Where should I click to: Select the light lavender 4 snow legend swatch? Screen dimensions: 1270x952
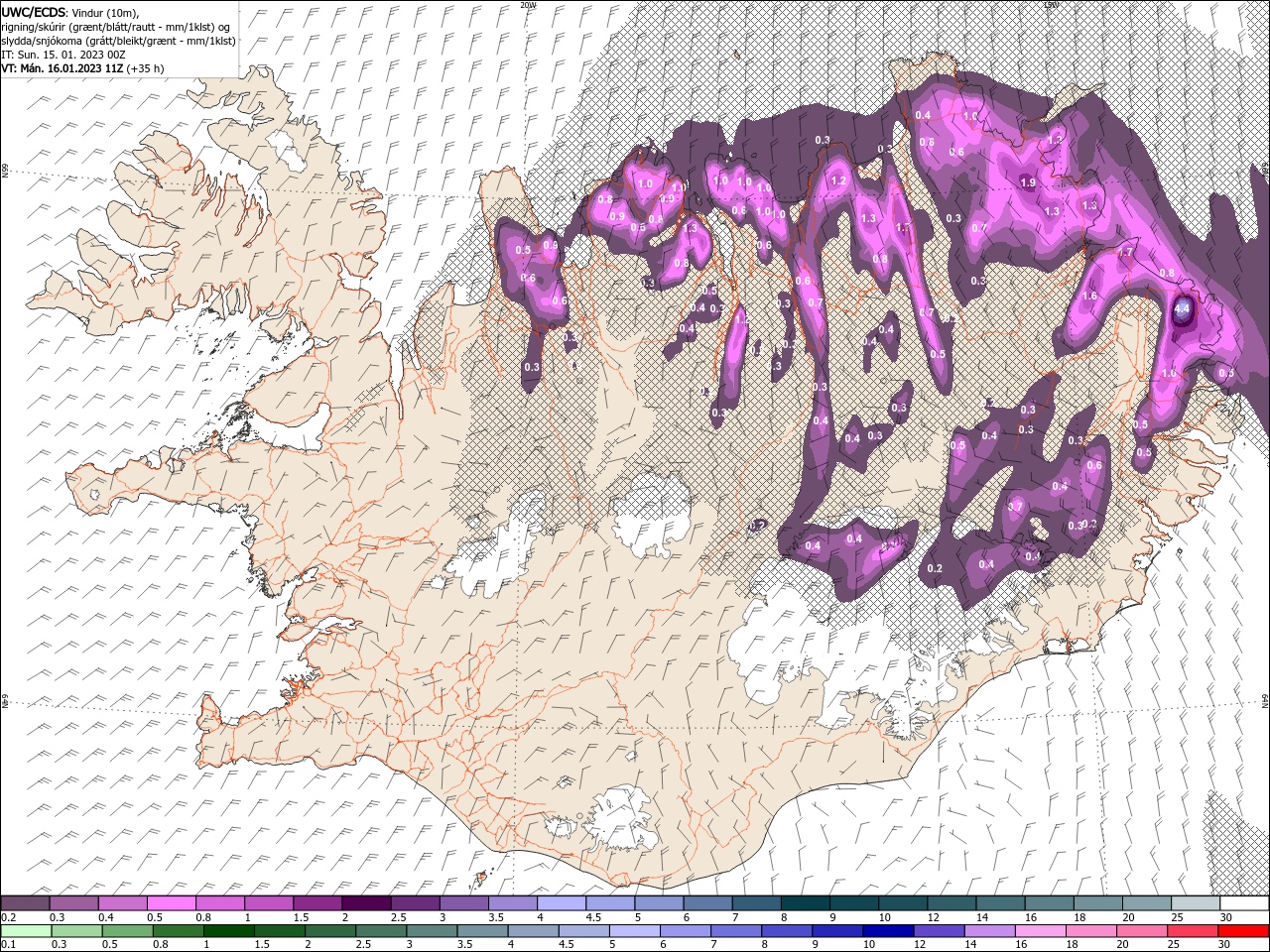[562, 902]
